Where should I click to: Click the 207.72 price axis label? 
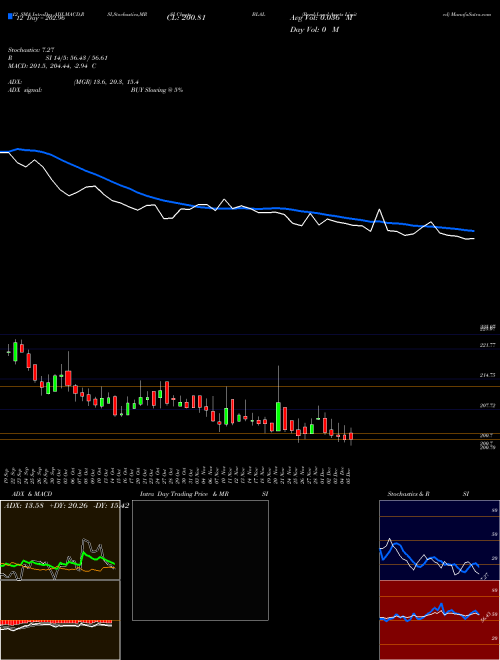pyautogui.click(x=487, y=405)
